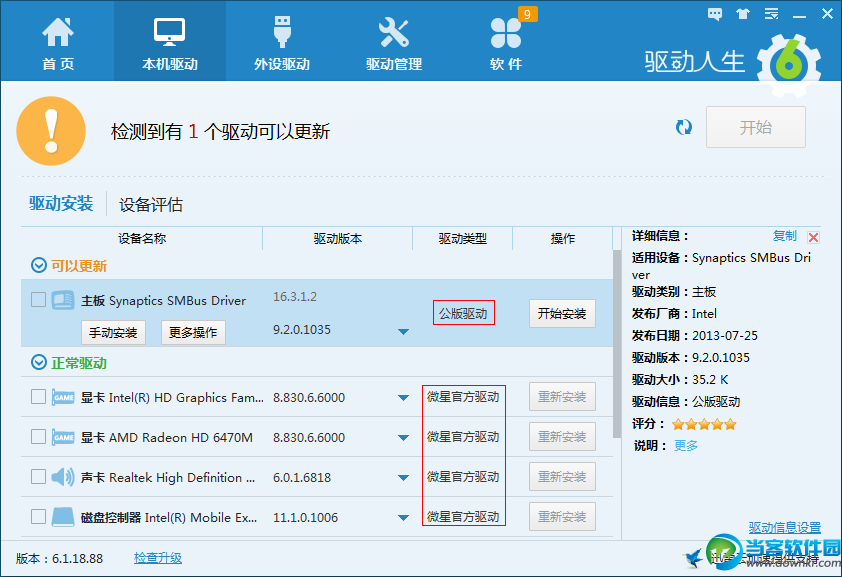This screenshot has height=577, width=842.
Task: Click the 驱动人生 6 gear logo
Action: [x=788, y=65]
